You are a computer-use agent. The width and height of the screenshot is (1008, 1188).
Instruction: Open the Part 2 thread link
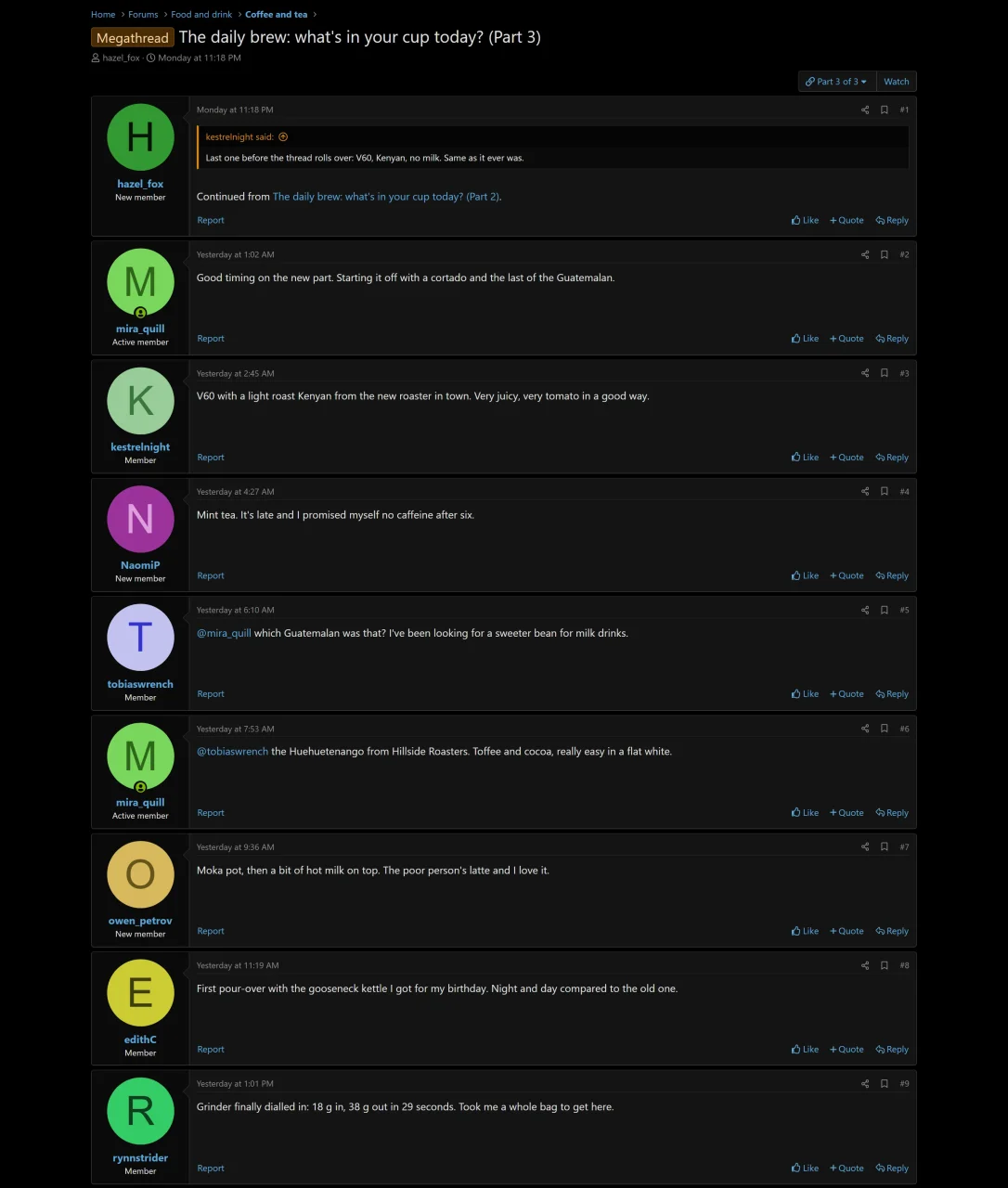tap(385, 197)
